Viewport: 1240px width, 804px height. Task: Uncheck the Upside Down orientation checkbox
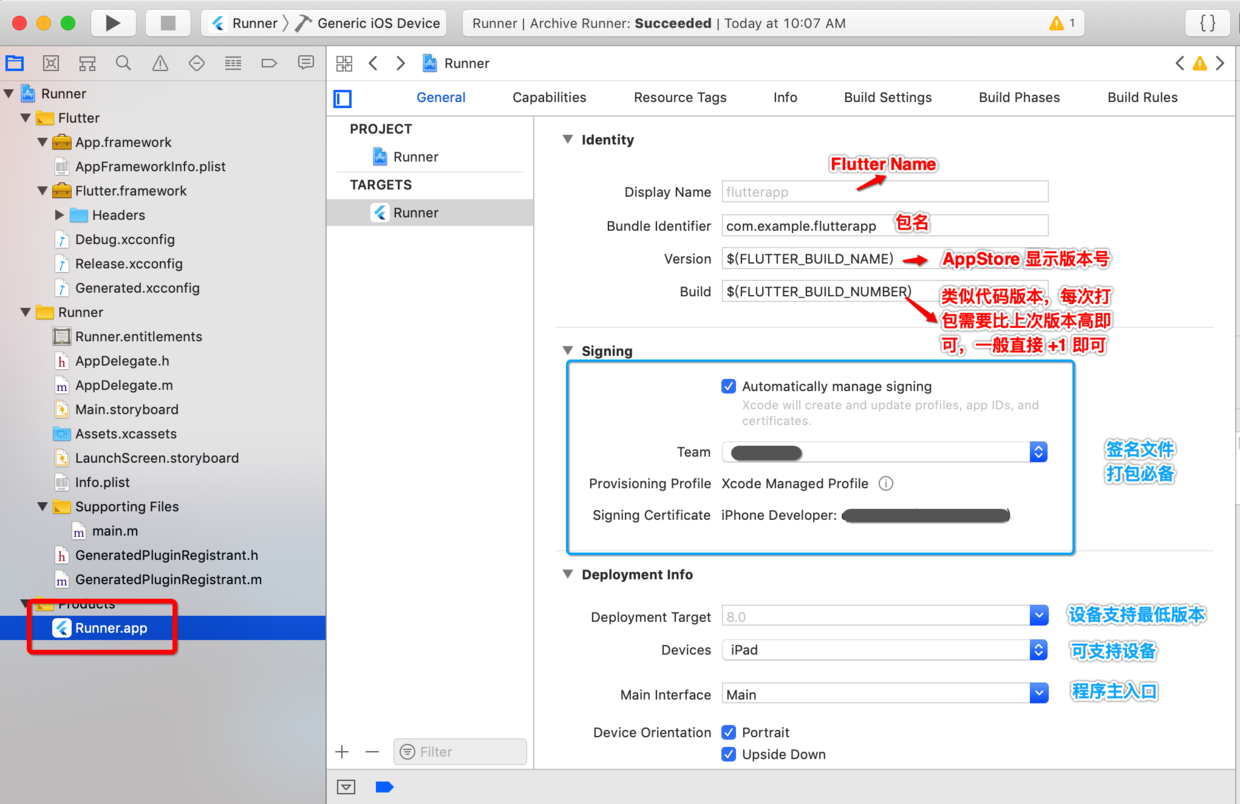[729, 755]
